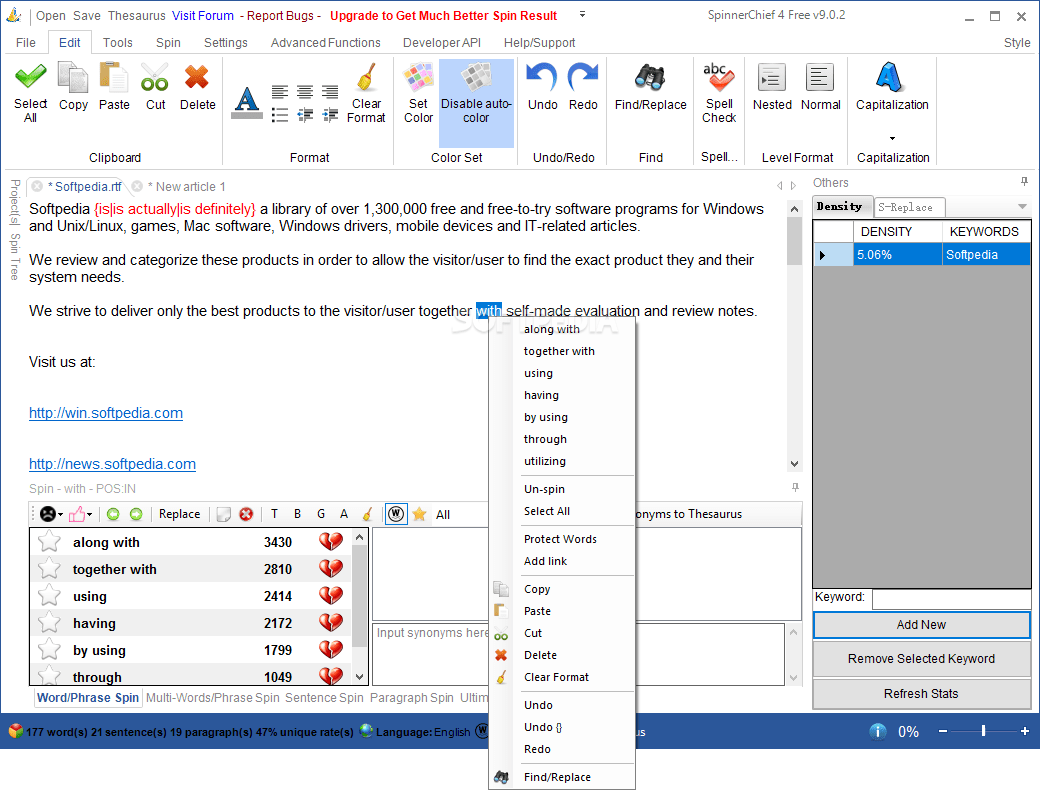Screen dimensions: 1040x790
Task: Click the Copy icon in Clipboard group
Action: (x=73, y=77)
